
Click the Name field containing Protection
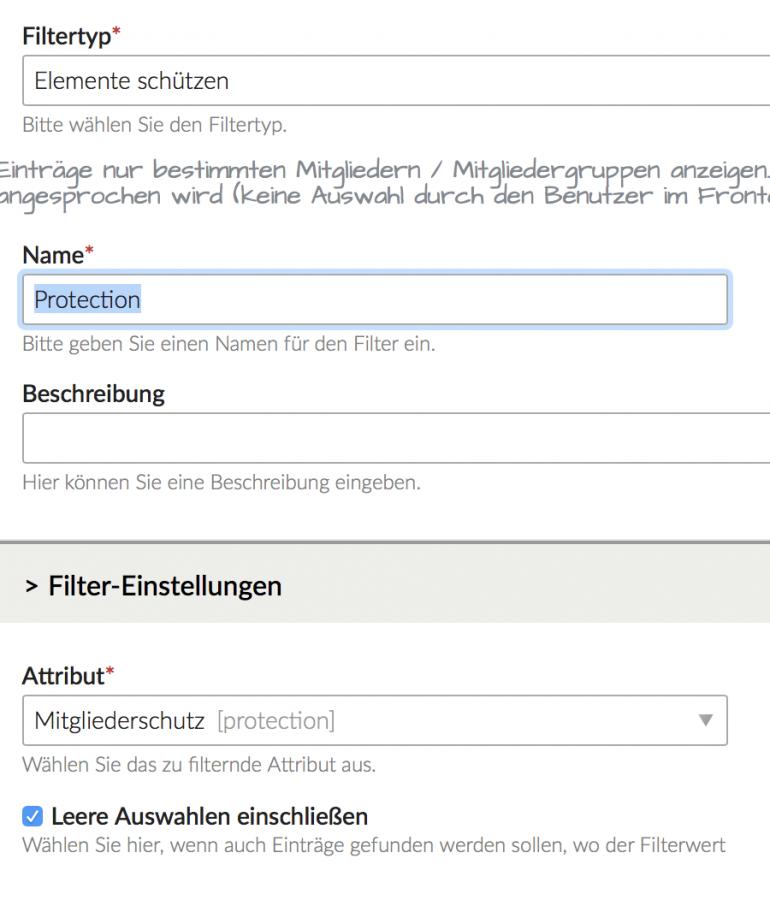[375, 300]
